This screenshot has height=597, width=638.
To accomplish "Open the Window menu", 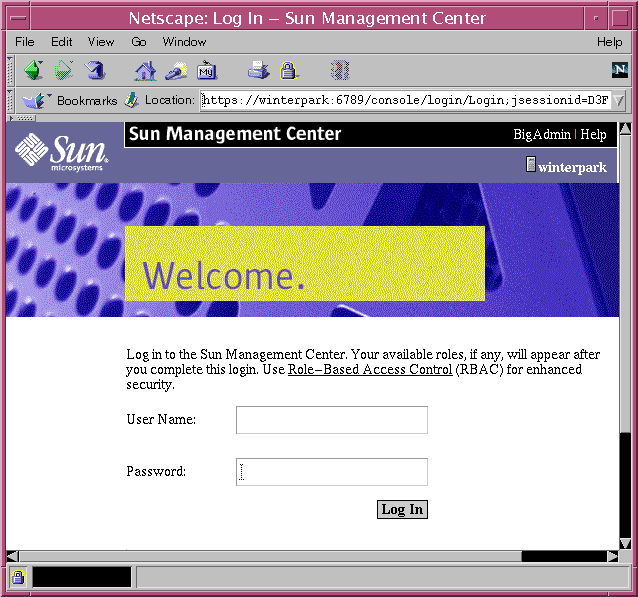I will (184, 42).
